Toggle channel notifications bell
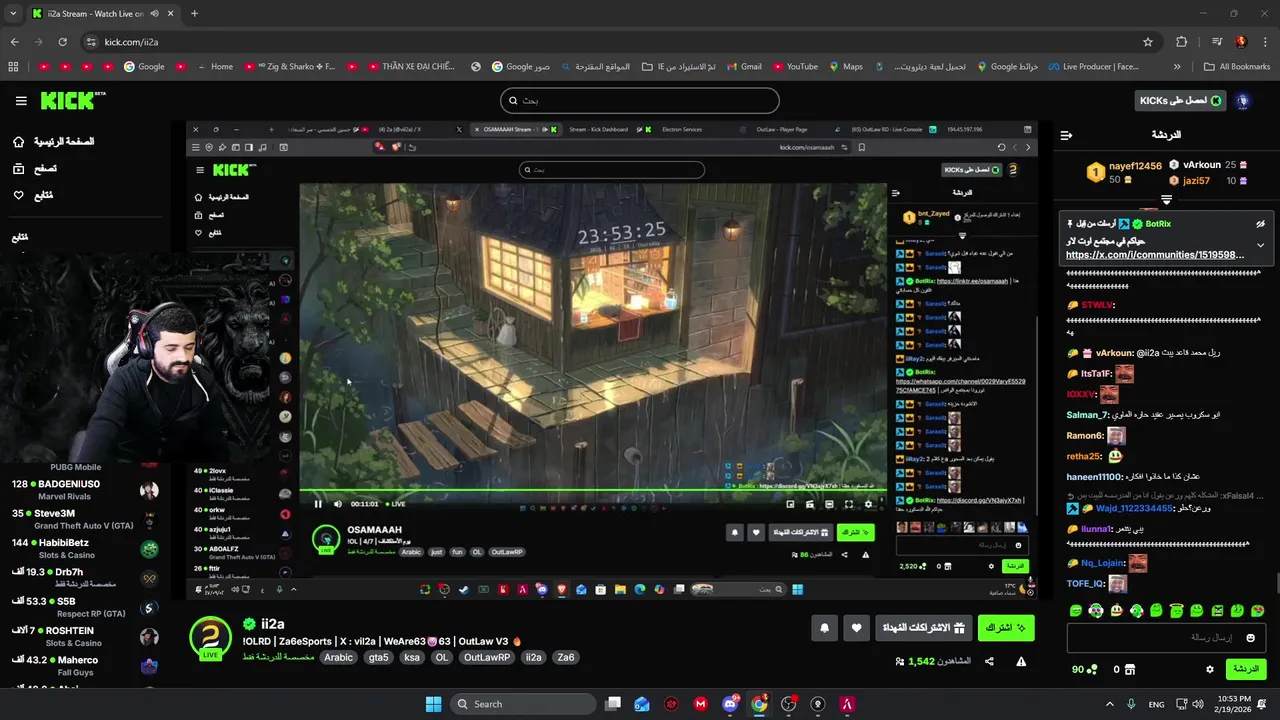The image size is (1280, 720). coord(825,628)
